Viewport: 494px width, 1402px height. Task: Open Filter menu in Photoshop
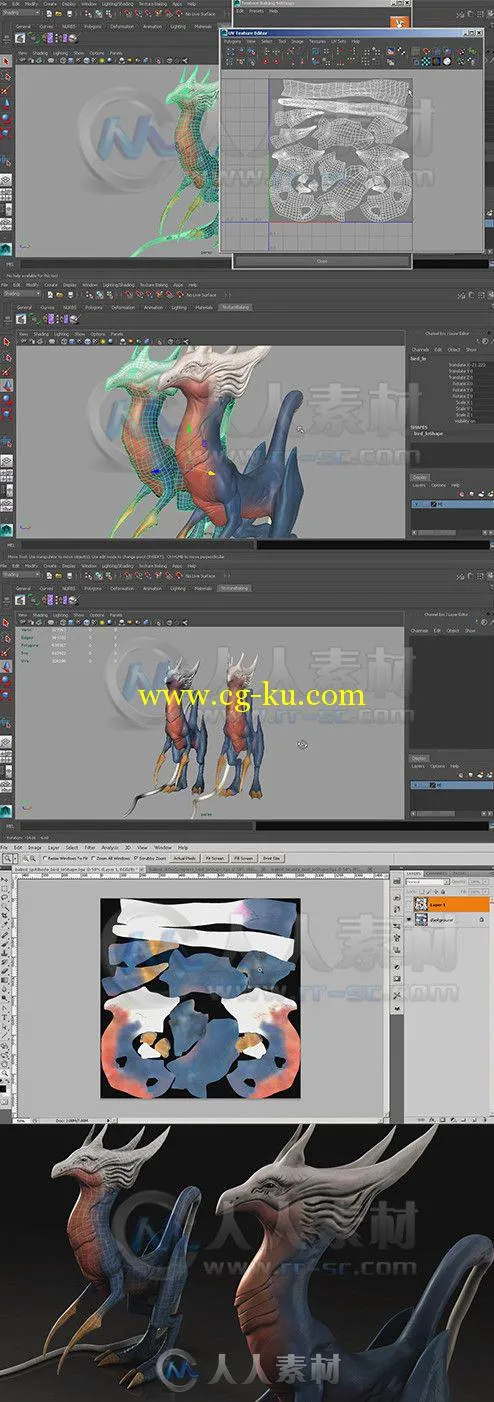(x=90, y=848)
